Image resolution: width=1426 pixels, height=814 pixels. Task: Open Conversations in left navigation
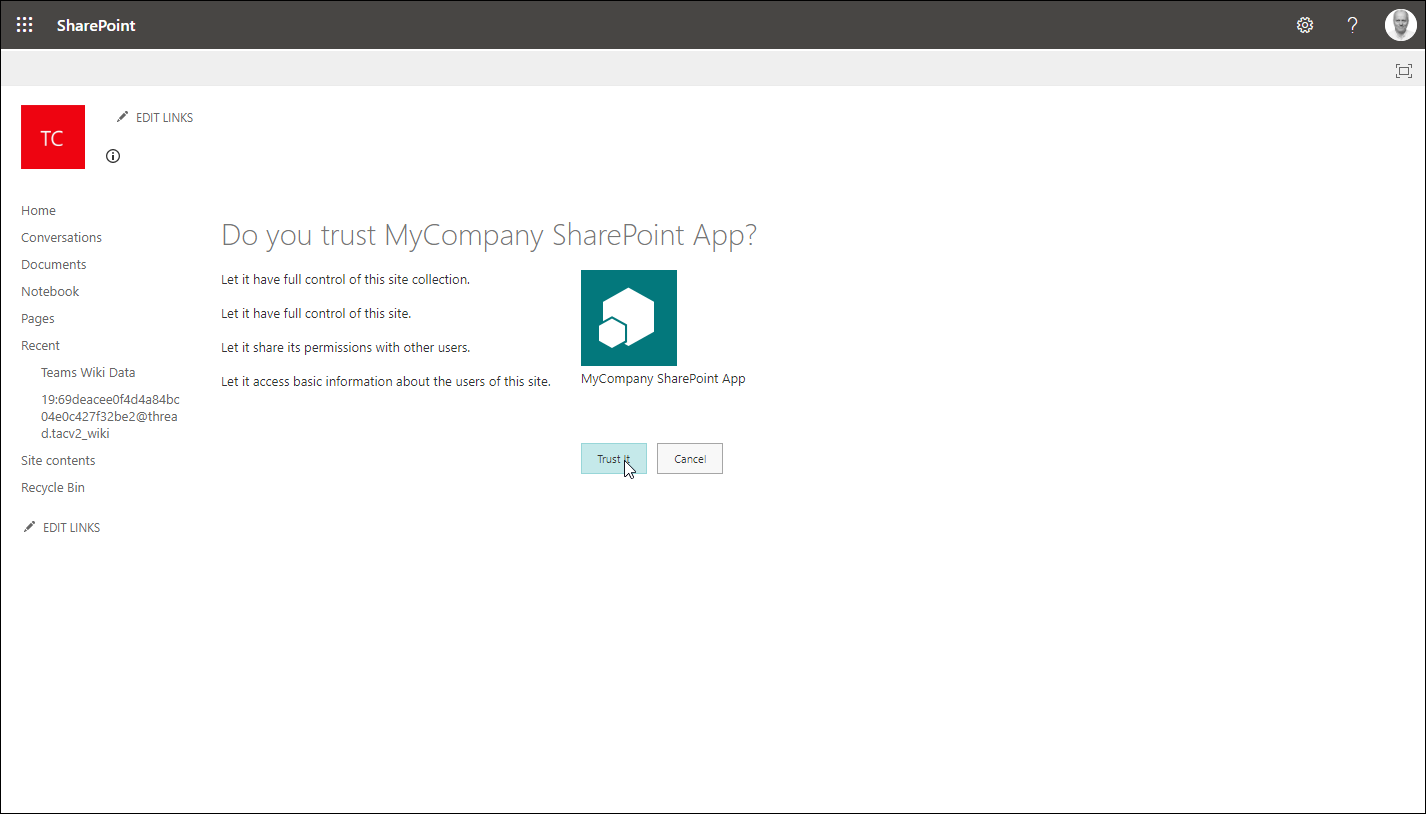(61, 238)
